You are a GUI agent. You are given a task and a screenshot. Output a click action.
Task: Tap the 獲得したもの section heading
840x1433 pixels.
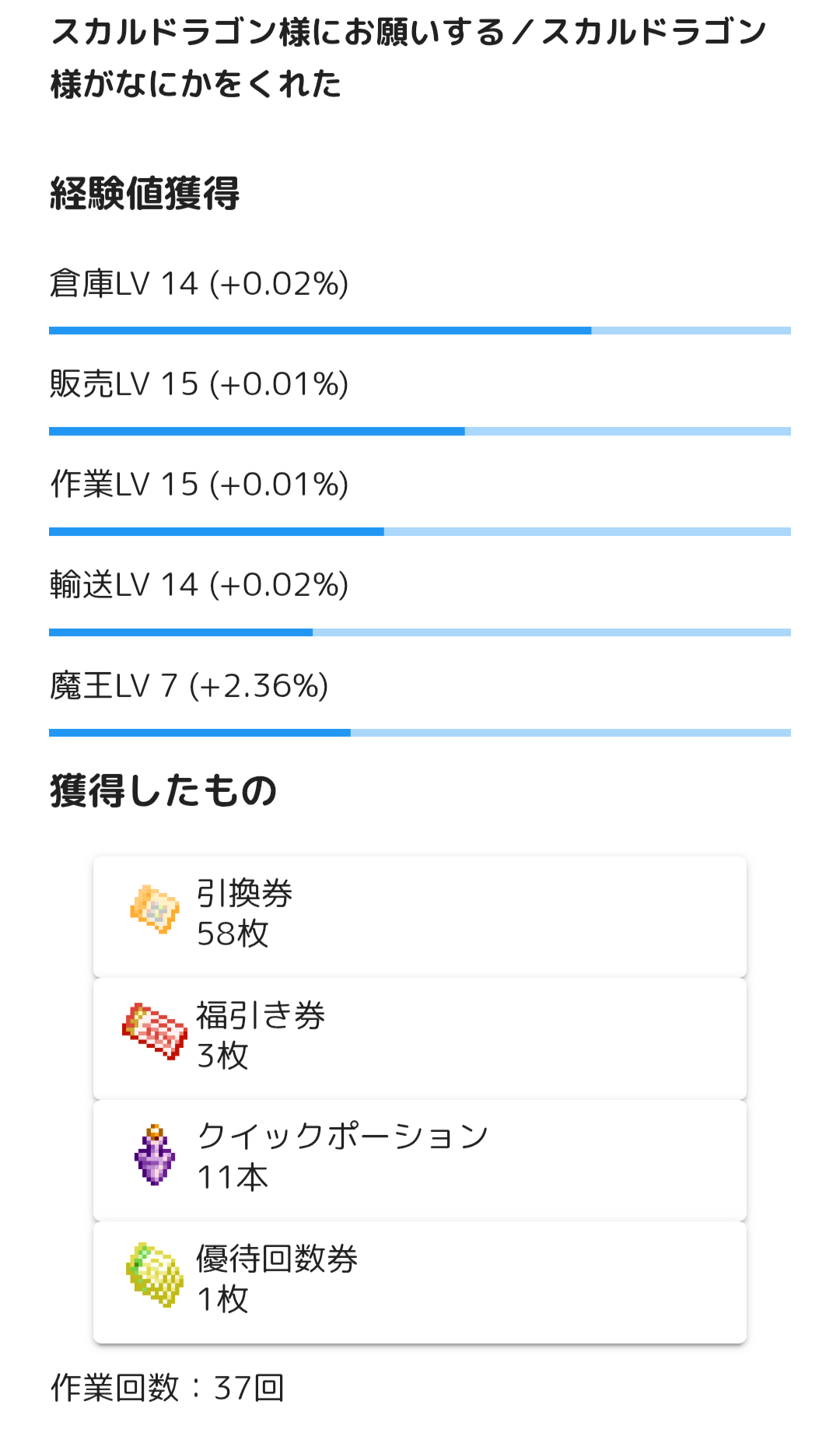click(163, 791)
